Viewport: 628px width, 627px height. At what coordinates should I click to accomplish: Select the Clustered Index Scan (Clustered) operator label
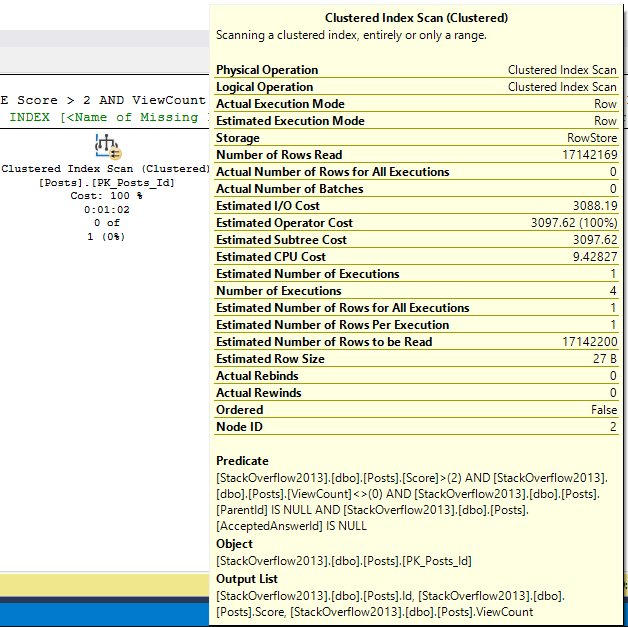pyautogui.click(x=104, y=169)
